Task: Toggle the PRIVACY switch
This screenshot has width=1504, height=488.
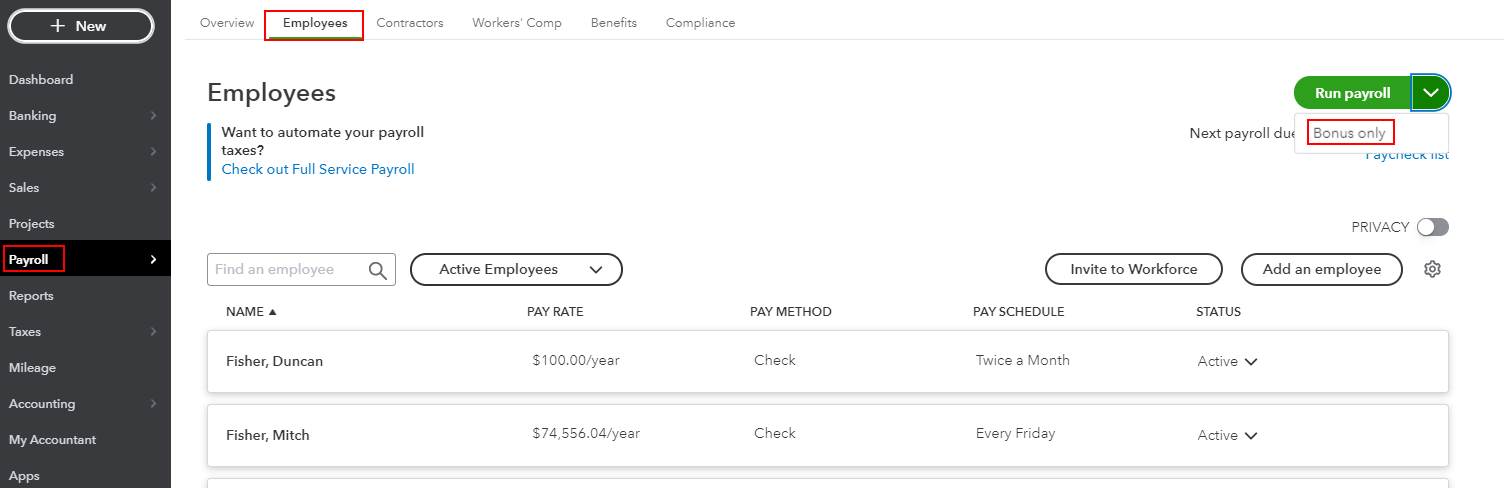Action: click(1432, 227)
